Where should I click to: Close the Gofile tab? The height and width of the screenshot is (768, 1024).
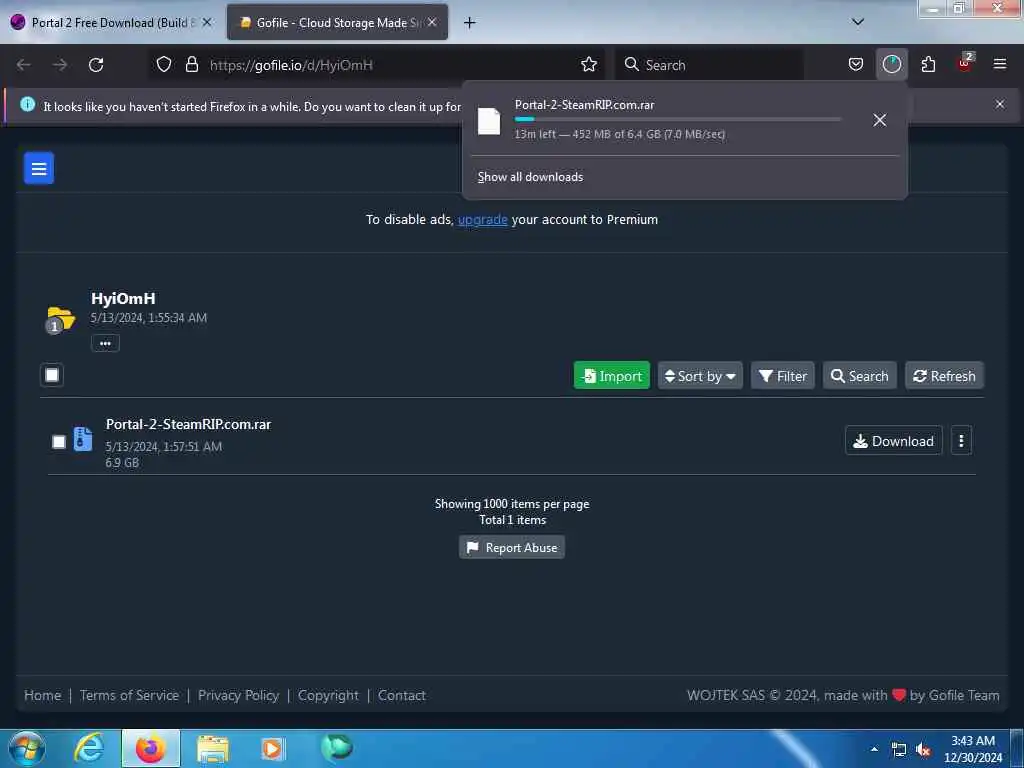pos(432,22)
